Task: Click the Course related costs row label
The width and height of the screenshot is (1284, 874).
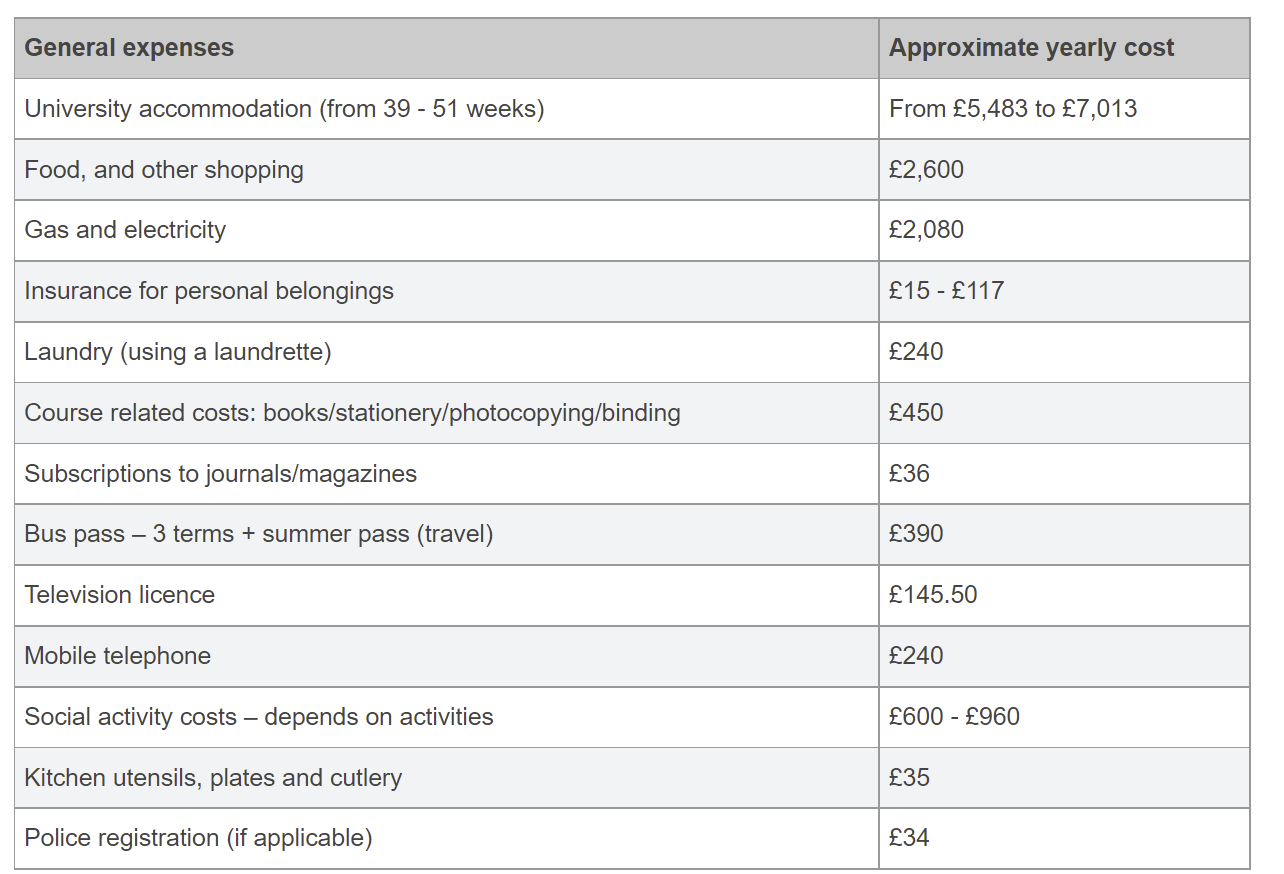Action: pyautogui.click(x=352, y=413)
